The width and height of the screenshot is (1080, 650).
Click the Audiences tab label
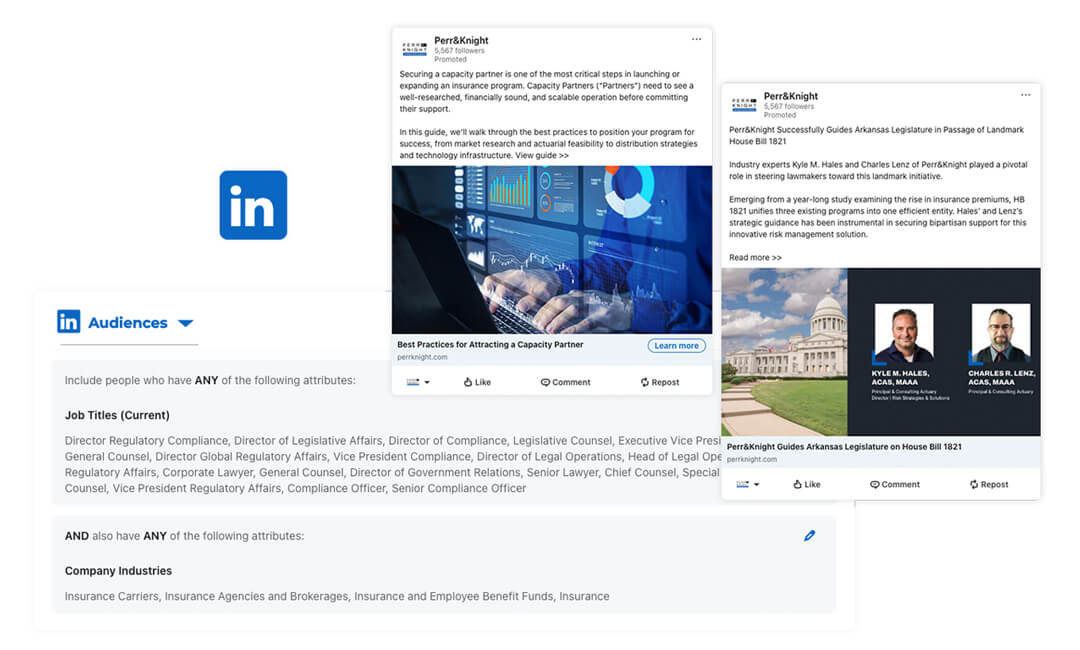coord(128,323)
